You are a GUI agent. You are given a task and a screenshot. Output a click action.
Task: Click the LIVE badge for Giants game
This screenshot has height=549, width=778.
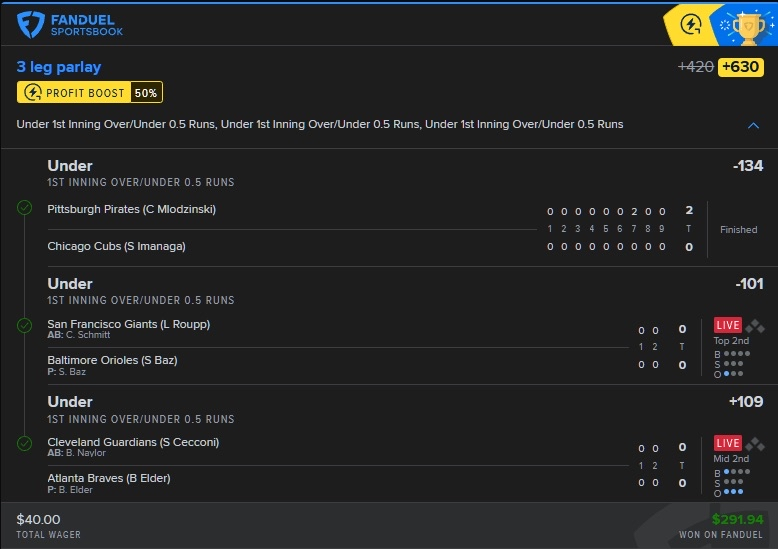pyautogui.click(x=728, y=325)
